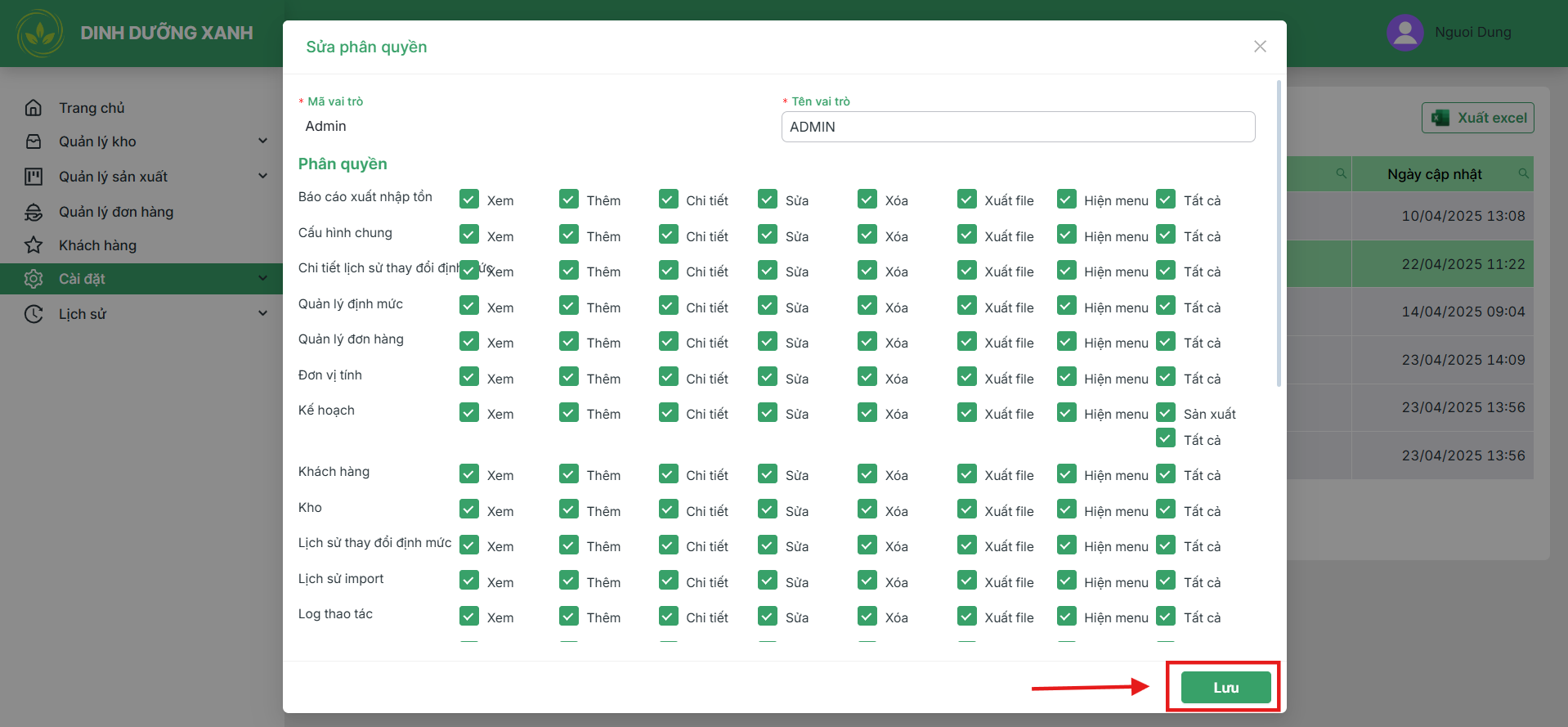Uncheck Xóa for Đơn vị tính
This screenshot has height=727, width=1568.
[x=867, y=378]
